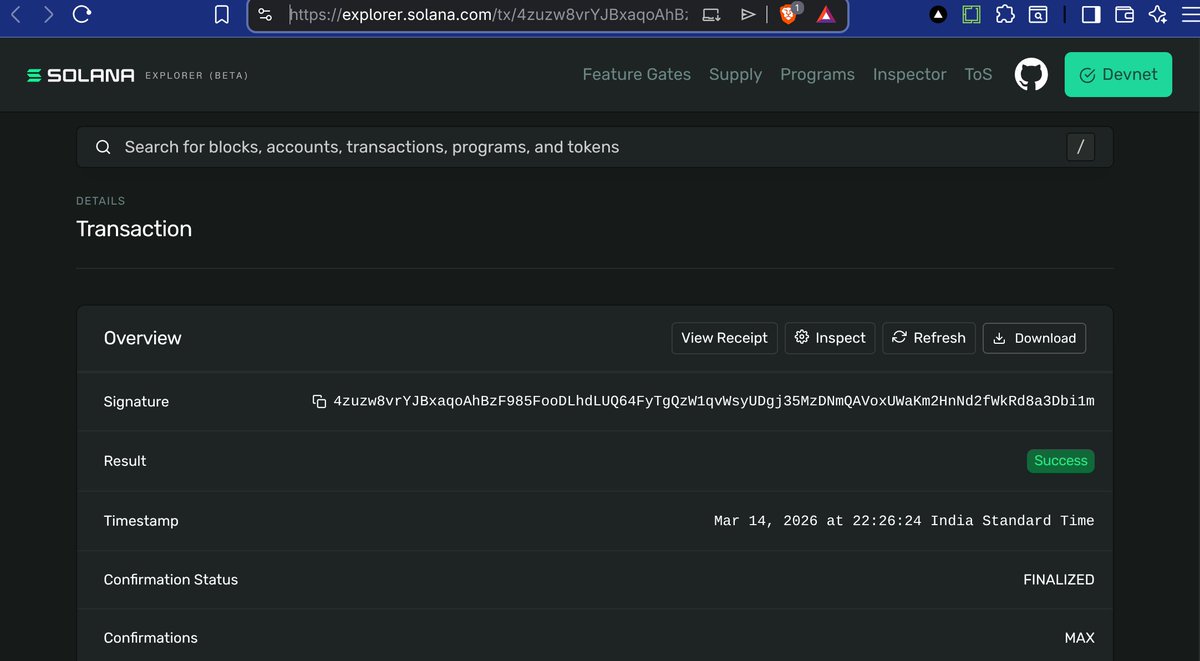Open site settings icon in address bar
Image resolution: width=1200 pixels, height=661 pixels.
[265, 15]
